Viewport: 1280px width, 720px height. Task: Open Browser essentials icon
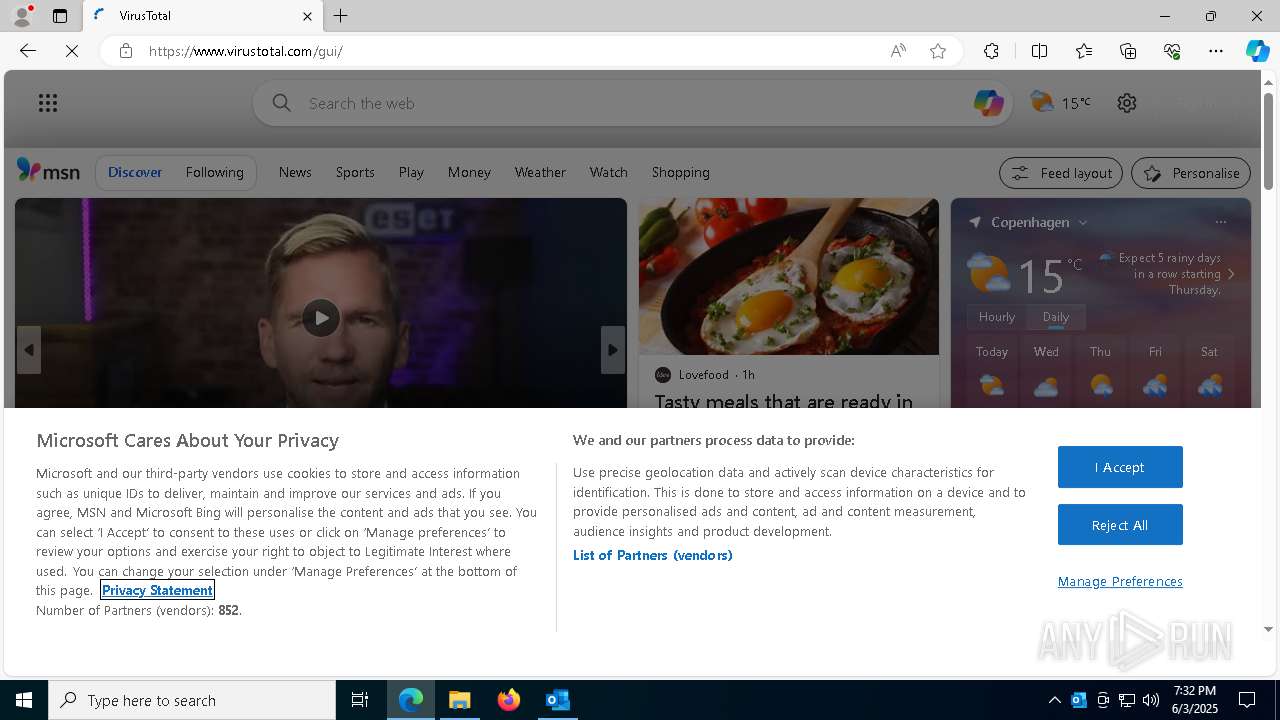[x=1172, y=51]
